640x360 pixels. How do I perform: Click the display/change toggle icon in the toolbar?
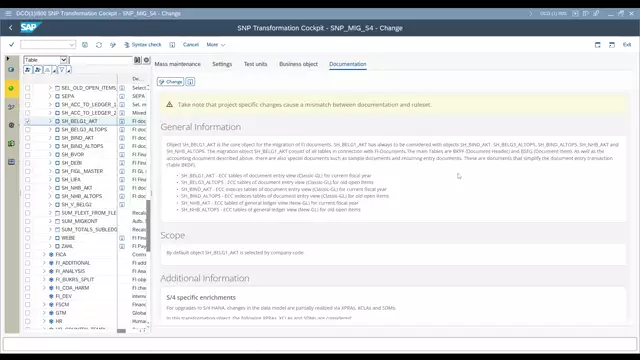click(113, 44)
